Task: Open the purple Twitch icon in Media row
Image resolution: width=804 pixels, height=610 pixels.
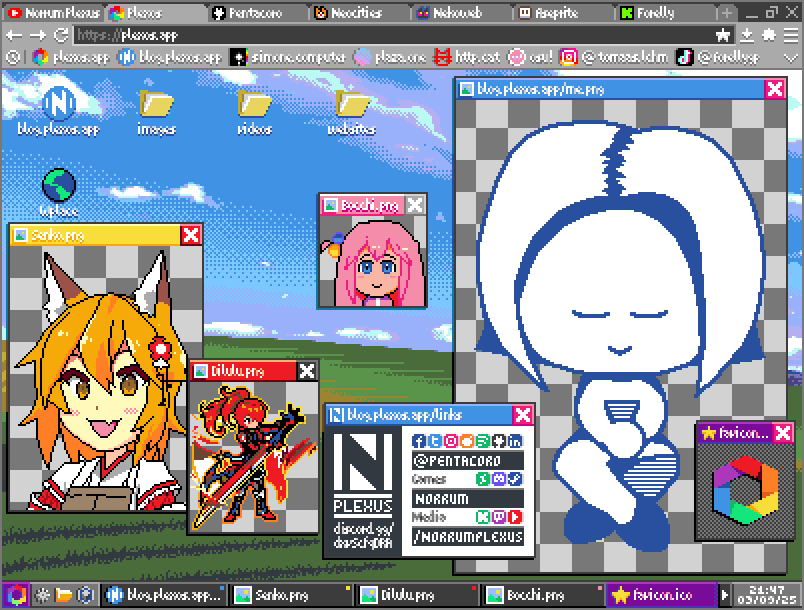Action: click(x=498, y=517)
